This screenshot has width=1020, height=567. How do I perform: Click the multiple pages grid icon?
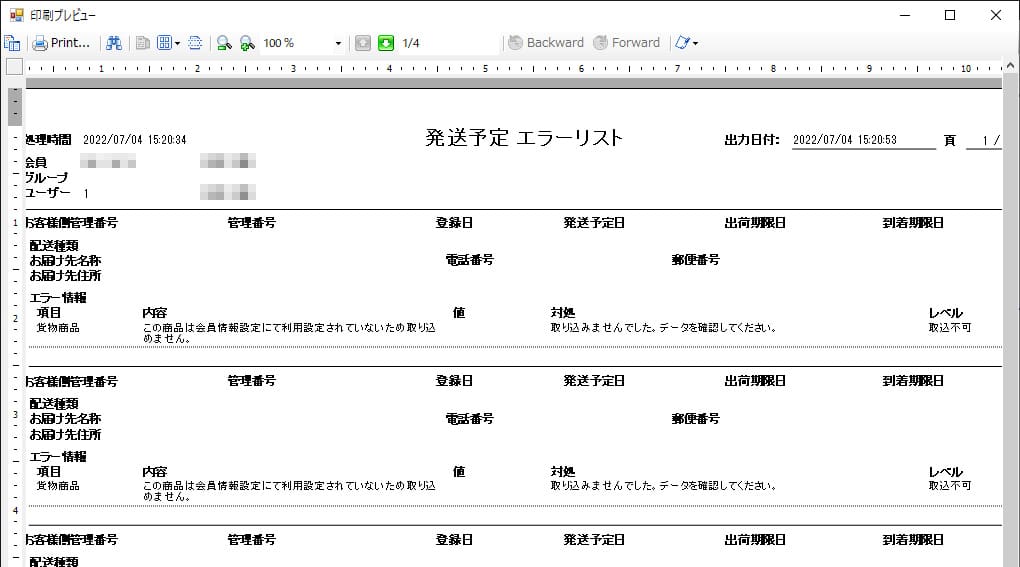pos(164,43)
